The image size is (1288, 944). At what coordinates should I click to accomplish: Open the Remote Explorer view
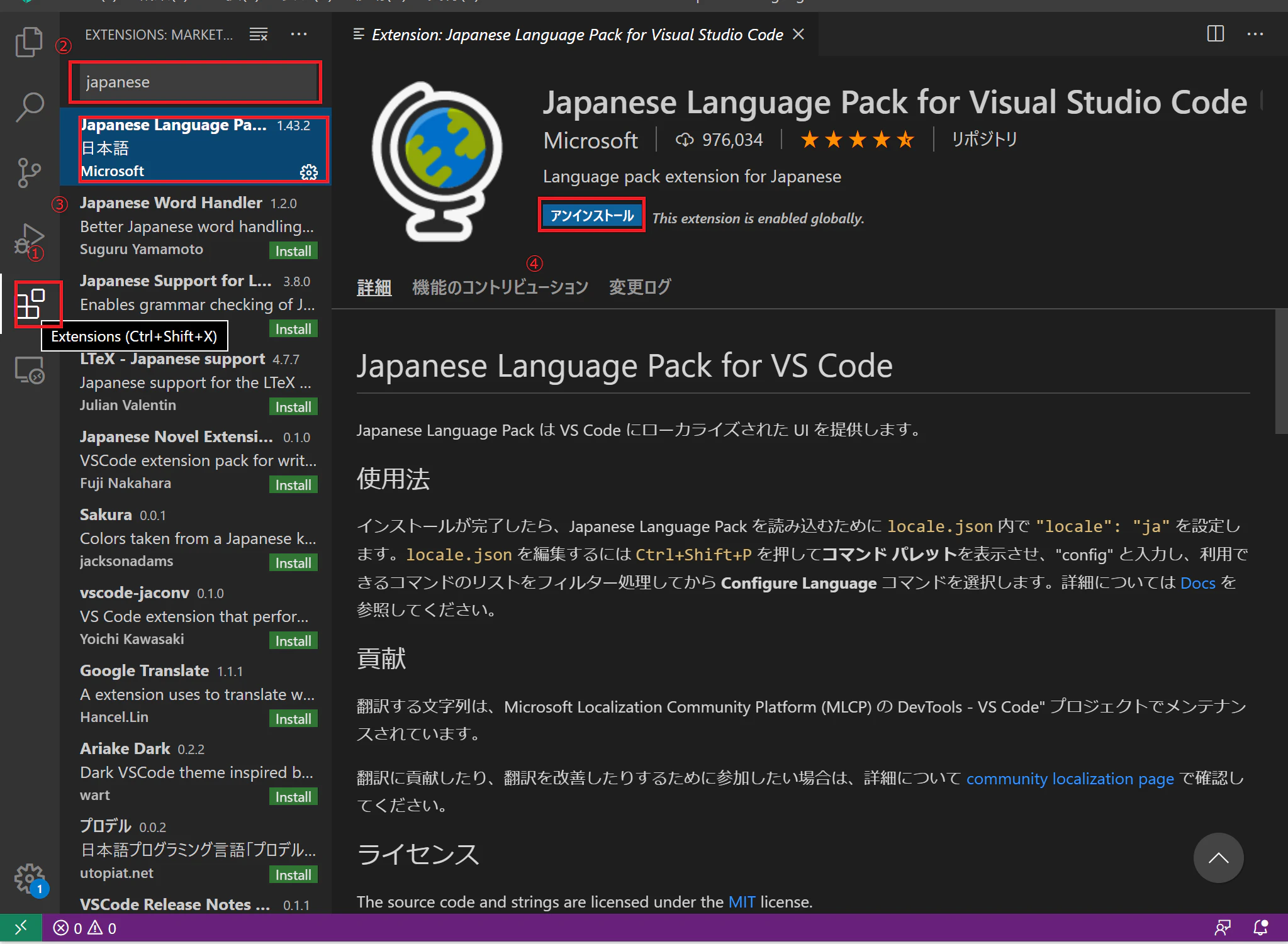pos(30,370)
